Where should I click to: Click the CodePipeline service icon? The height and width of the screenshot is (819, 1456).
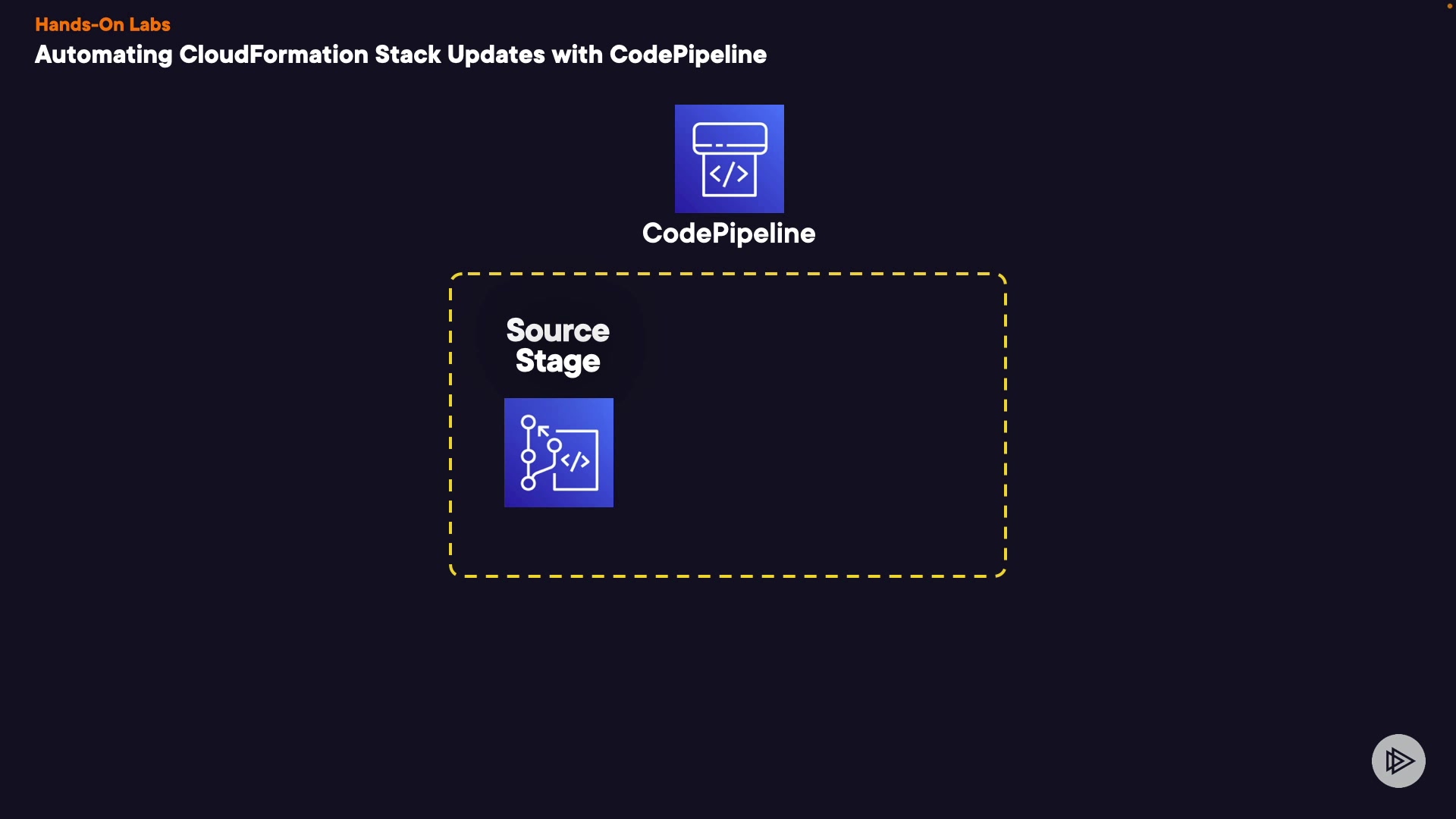(729, 158)
